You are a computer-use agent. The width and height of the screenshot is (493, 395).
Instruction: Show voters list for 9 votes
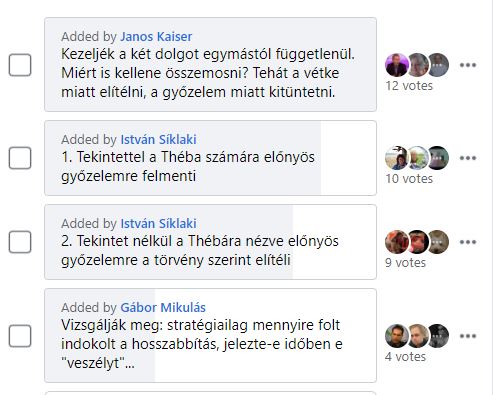(x=405, y=263)
